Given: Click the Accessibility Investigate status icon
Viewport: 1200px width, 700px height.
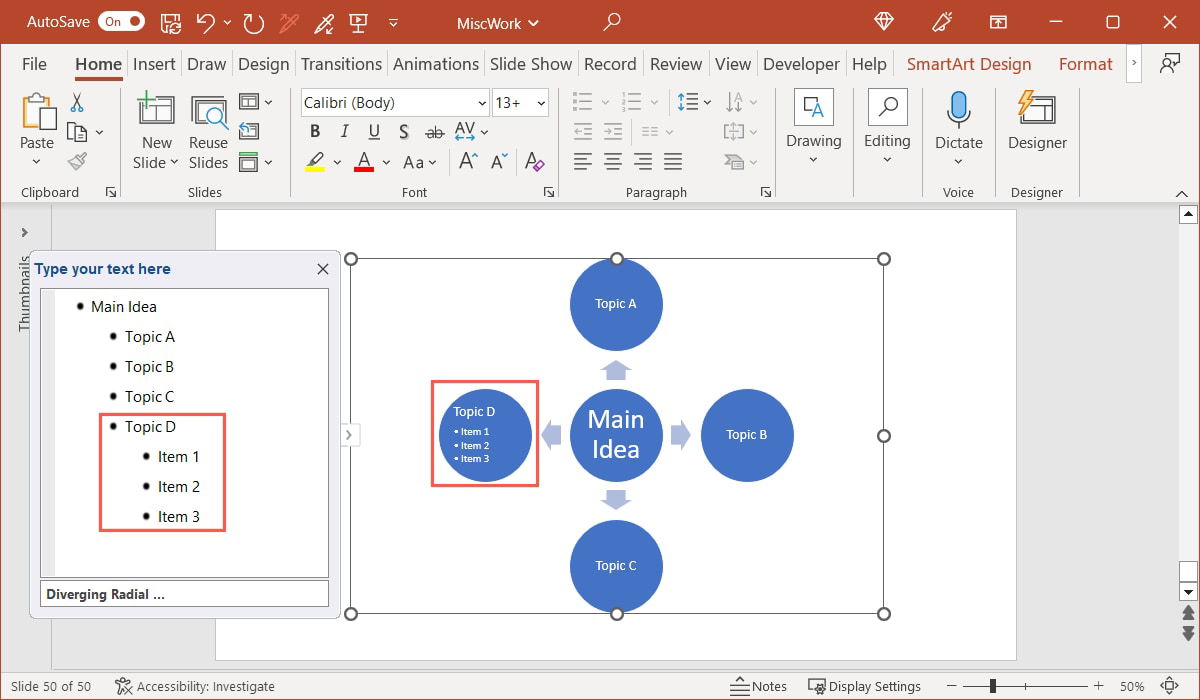Looking at the screenshot, I should (124, 686).
